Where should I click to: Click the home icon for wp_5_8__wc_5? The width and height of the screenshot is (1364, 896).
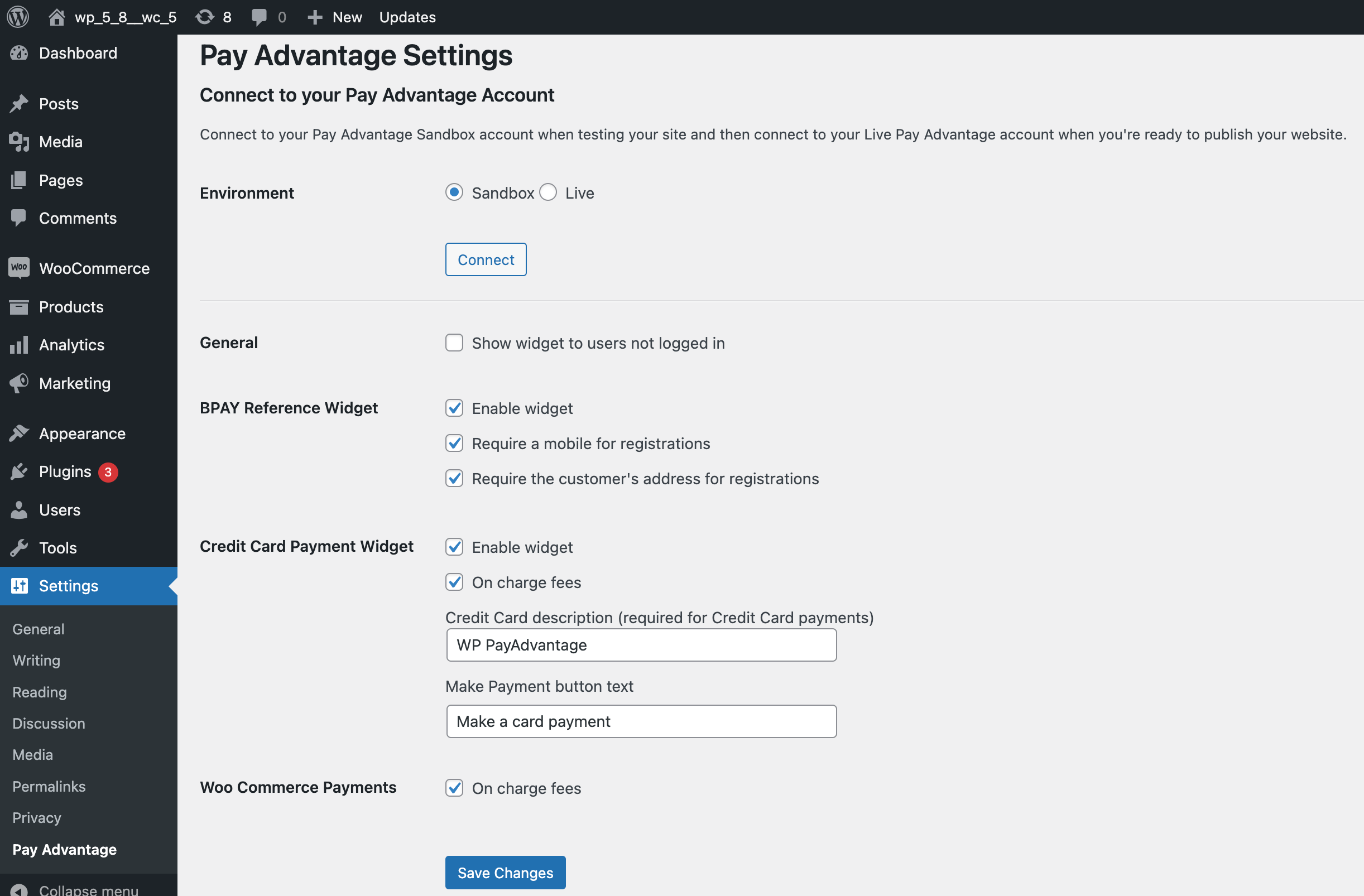pyautogui.click(x=56, y=17)
